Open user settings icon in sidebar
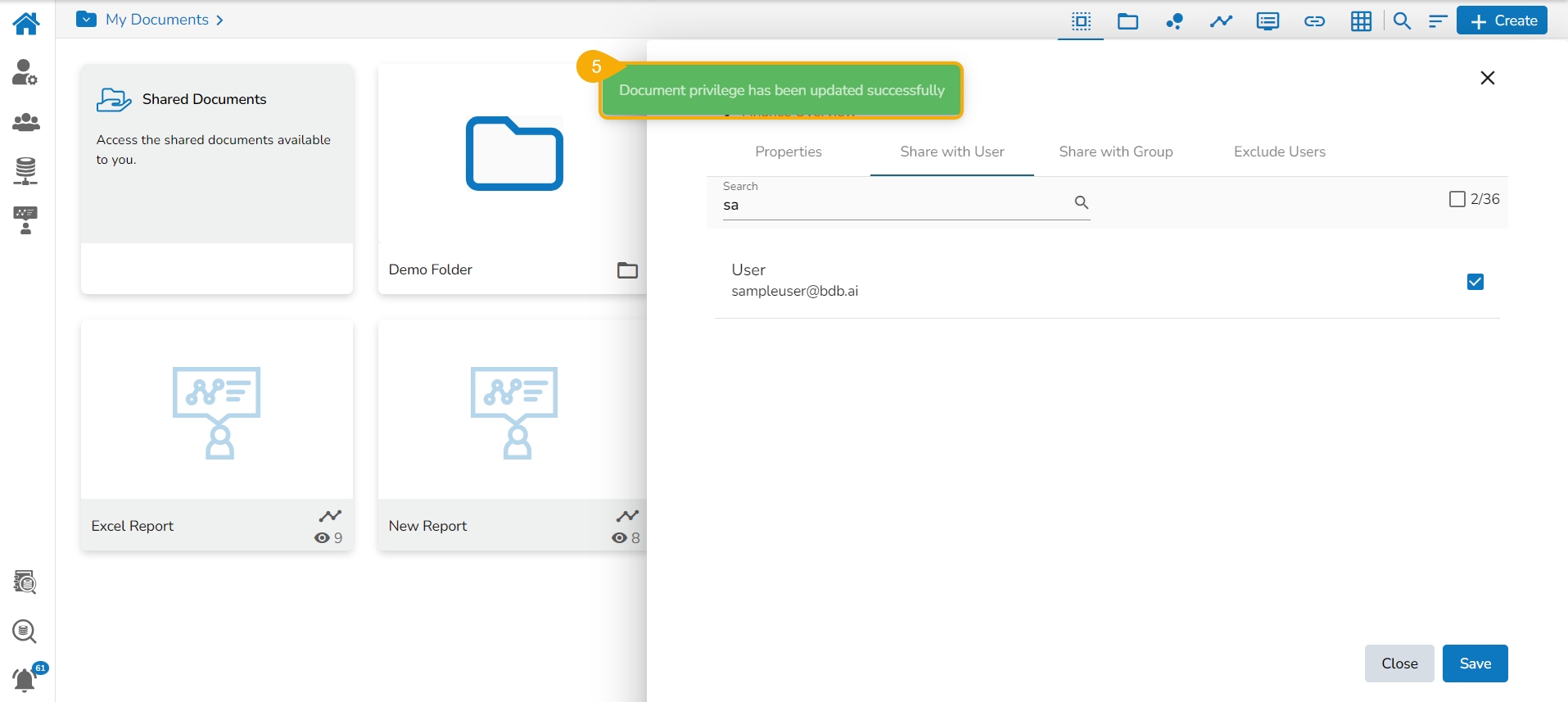1568x702 pixels. [25, 72]
